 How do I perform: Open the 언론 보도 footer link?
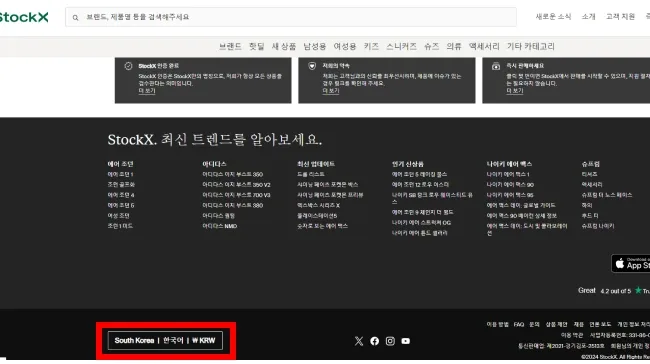point(600,325)
